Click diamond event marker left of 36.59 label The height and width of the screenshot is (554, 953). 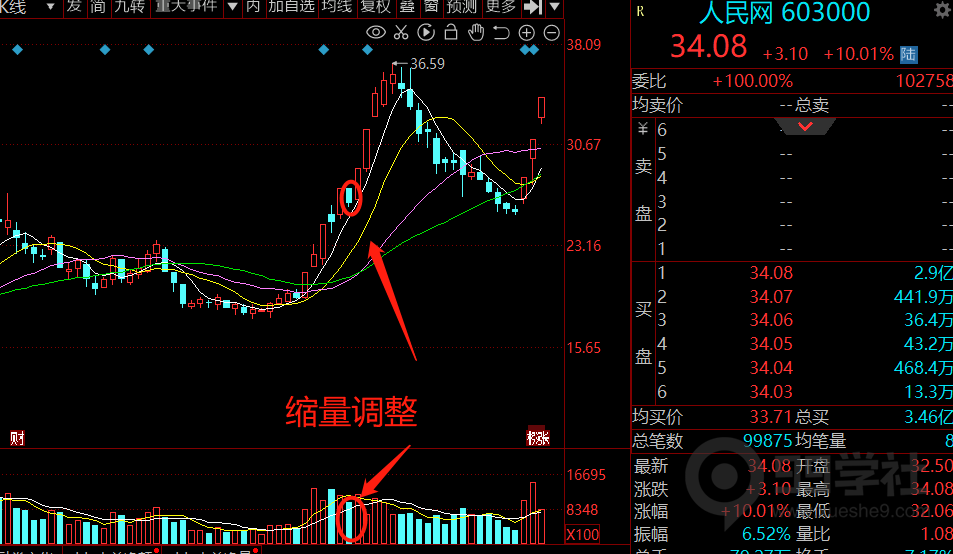(x=367, y=50)
